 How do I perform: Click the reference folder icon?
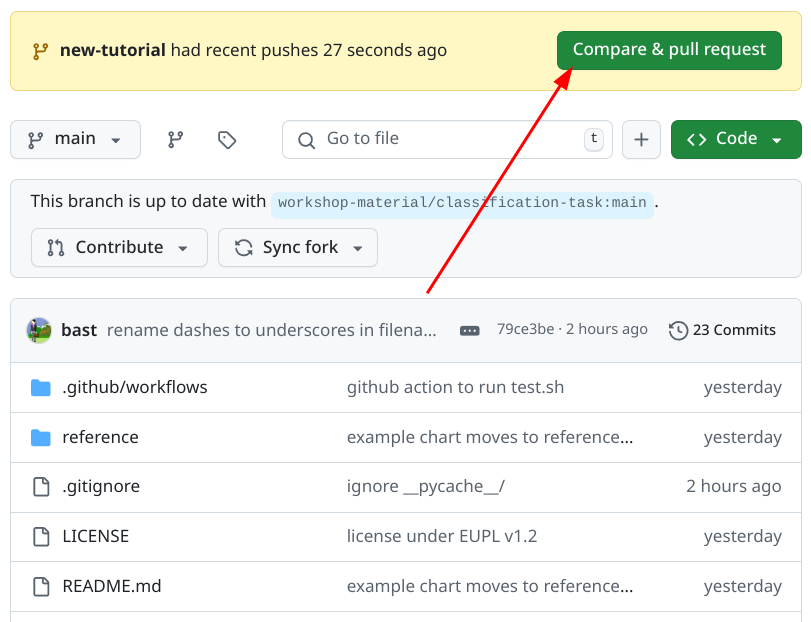click(41, 437)
